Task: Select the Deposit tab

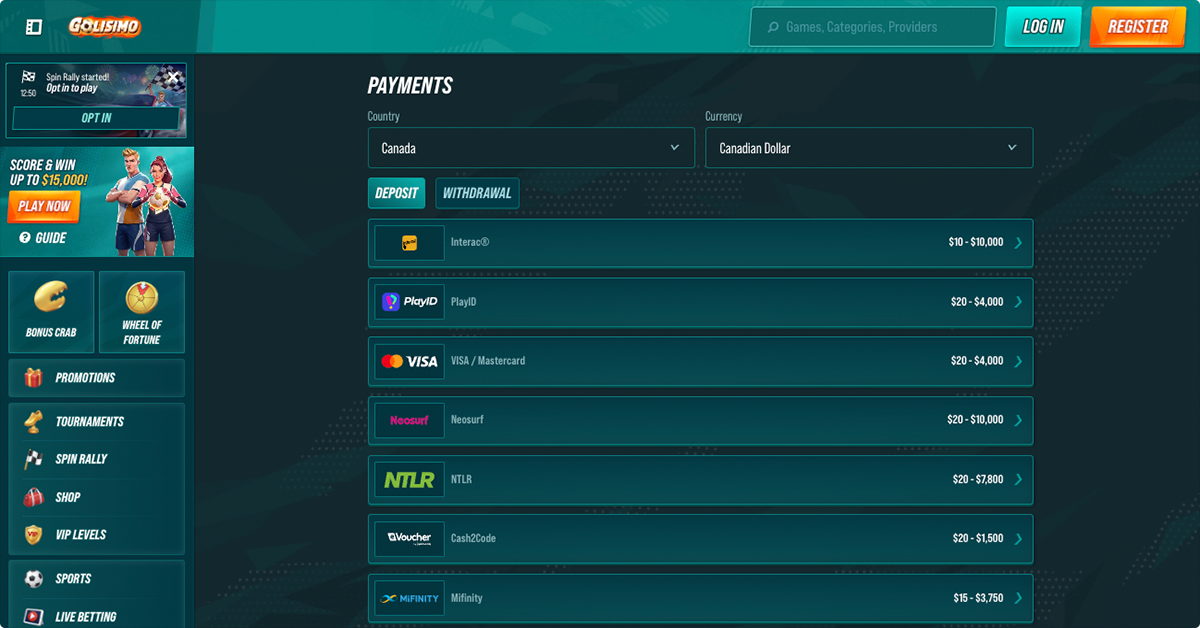Action: tap(397, 193)
